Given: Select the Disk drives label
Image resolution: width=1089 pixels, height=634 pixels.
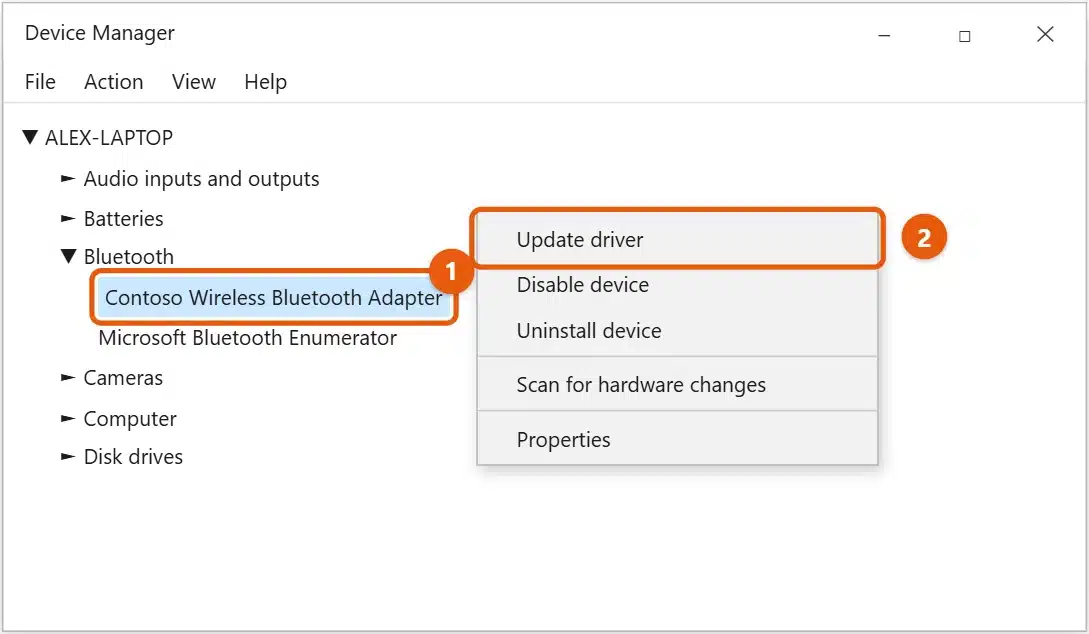Looking at the screenshot, I should click(133, 457).
